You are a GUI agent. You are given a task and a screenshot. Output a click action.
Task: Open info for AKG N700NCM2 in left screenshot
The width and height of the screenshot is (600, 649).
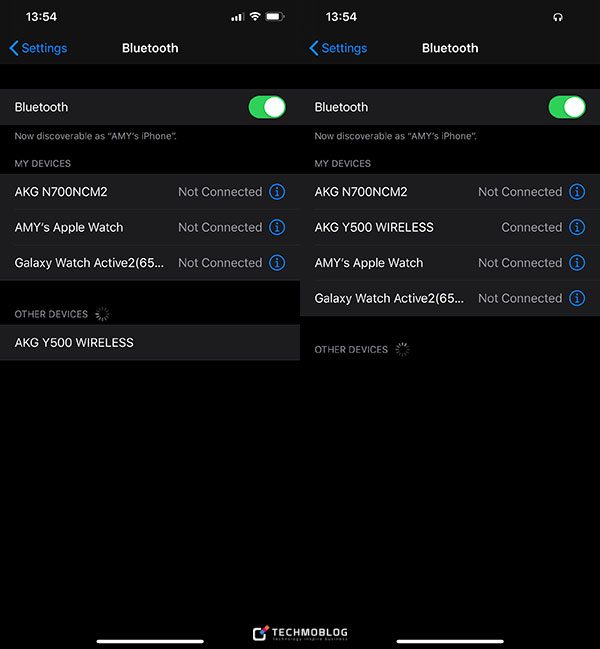[x=277, y=192]
